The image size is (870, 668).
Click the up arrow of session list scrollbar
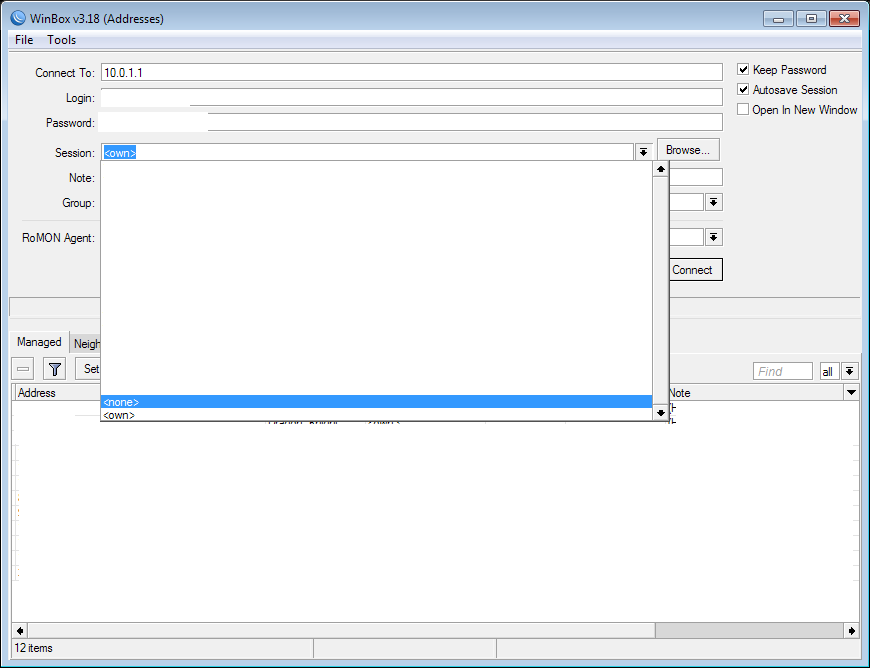(x=660, y=169)
